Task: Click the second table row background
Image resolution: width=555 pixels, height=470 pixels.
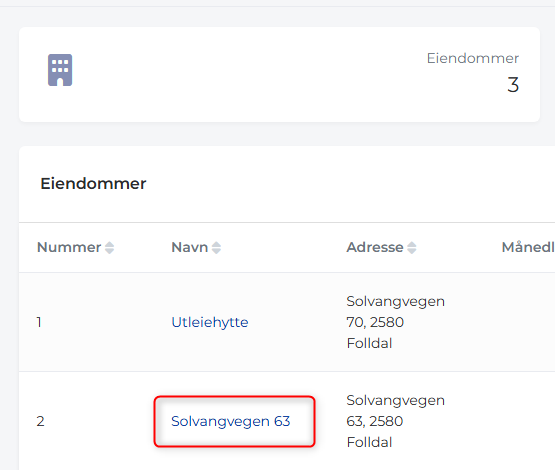Action: point(287,421)
